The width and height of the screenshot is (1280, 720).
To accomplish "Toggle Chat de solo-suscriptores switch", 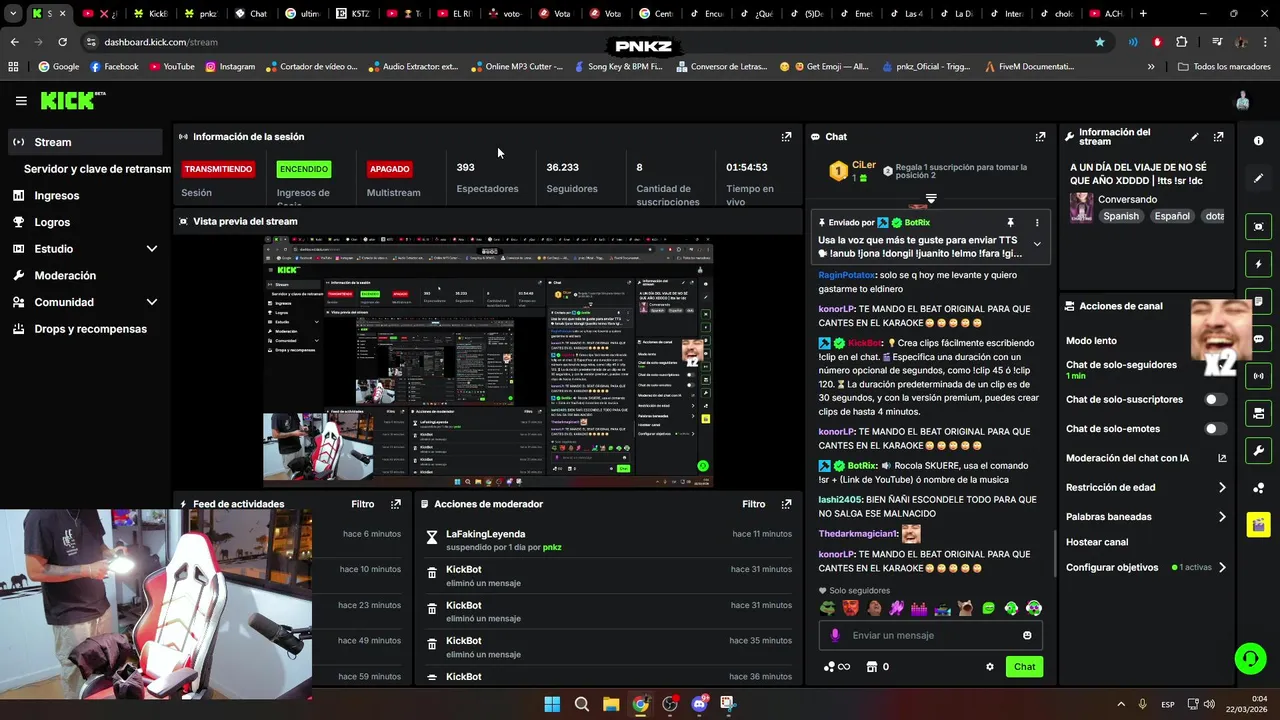I will pyautogui.click(x=1215, y=399).
